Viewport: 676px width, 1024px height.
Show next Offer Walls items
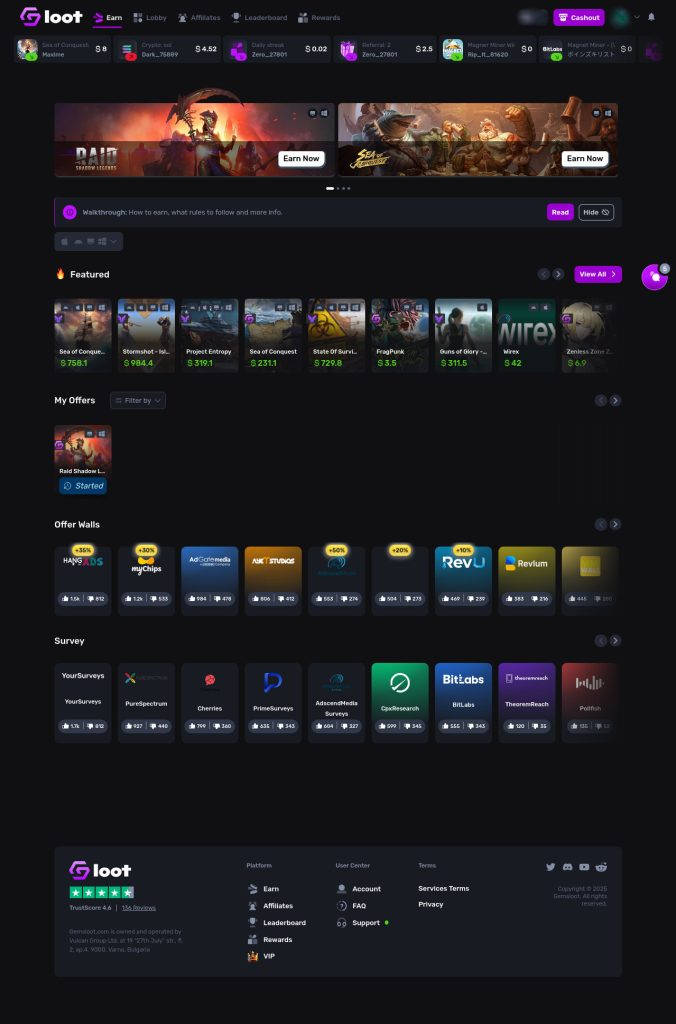pos(615,524)
